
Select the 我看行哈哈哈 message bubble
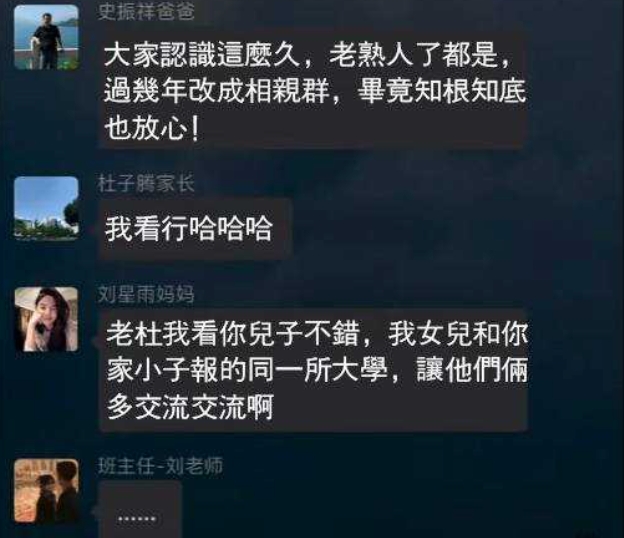[196, 229]
